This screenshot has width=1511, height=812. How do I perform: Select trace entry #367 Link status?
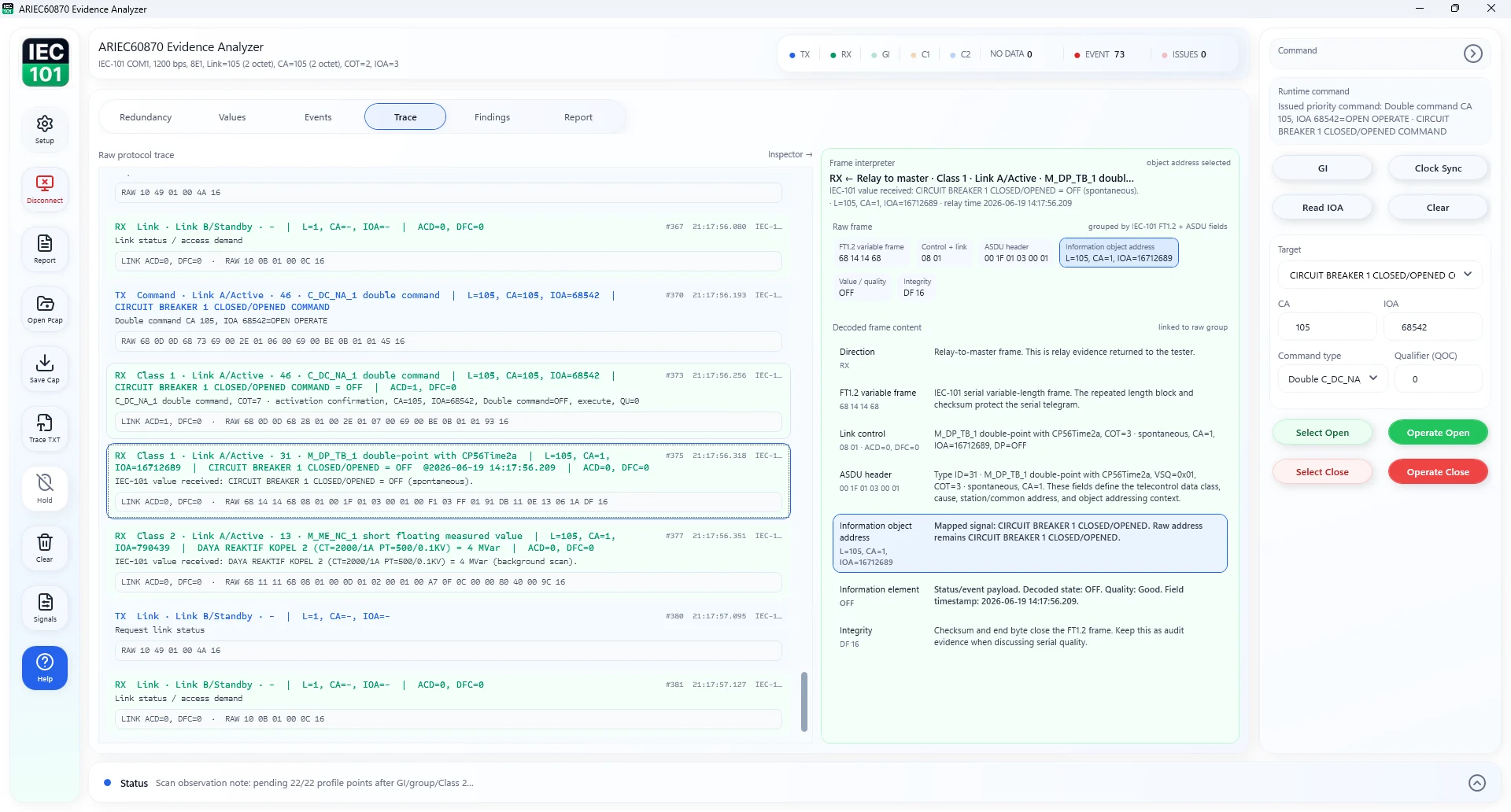pos(449,244)
